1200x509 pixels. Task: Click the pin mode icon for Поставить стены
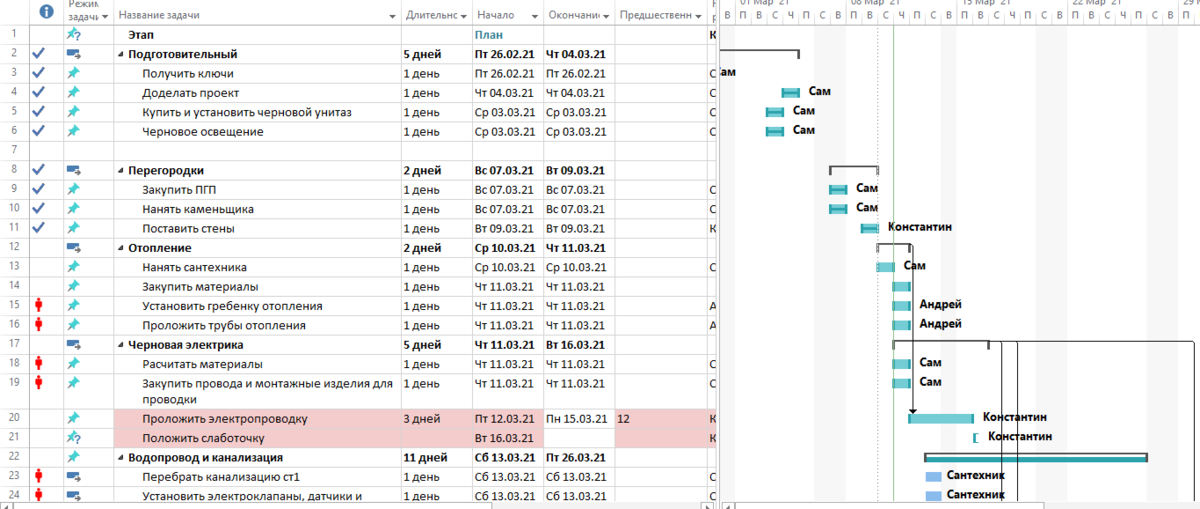click(74, 228)
